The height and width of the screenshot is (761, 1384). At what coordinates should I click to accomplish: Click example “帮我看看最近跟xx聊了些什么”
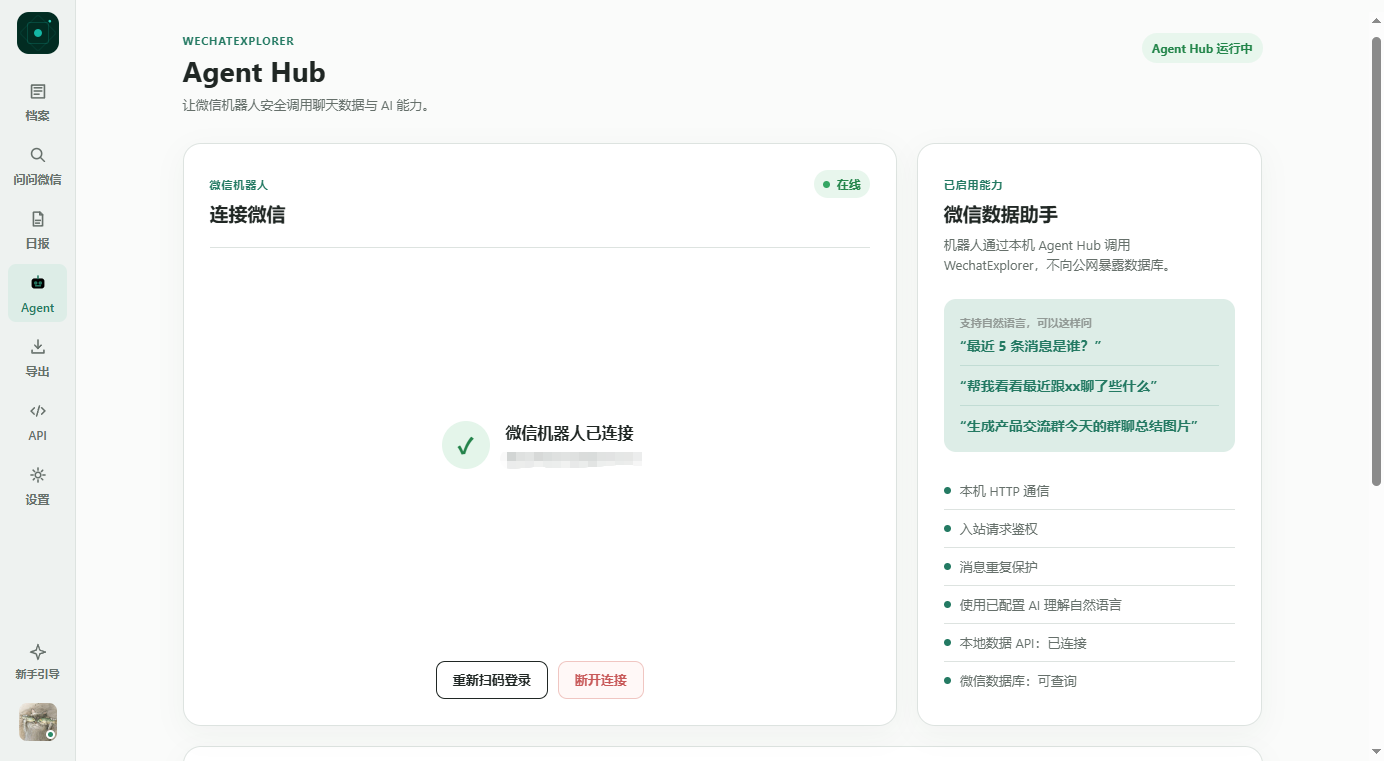pos(1058,386)
